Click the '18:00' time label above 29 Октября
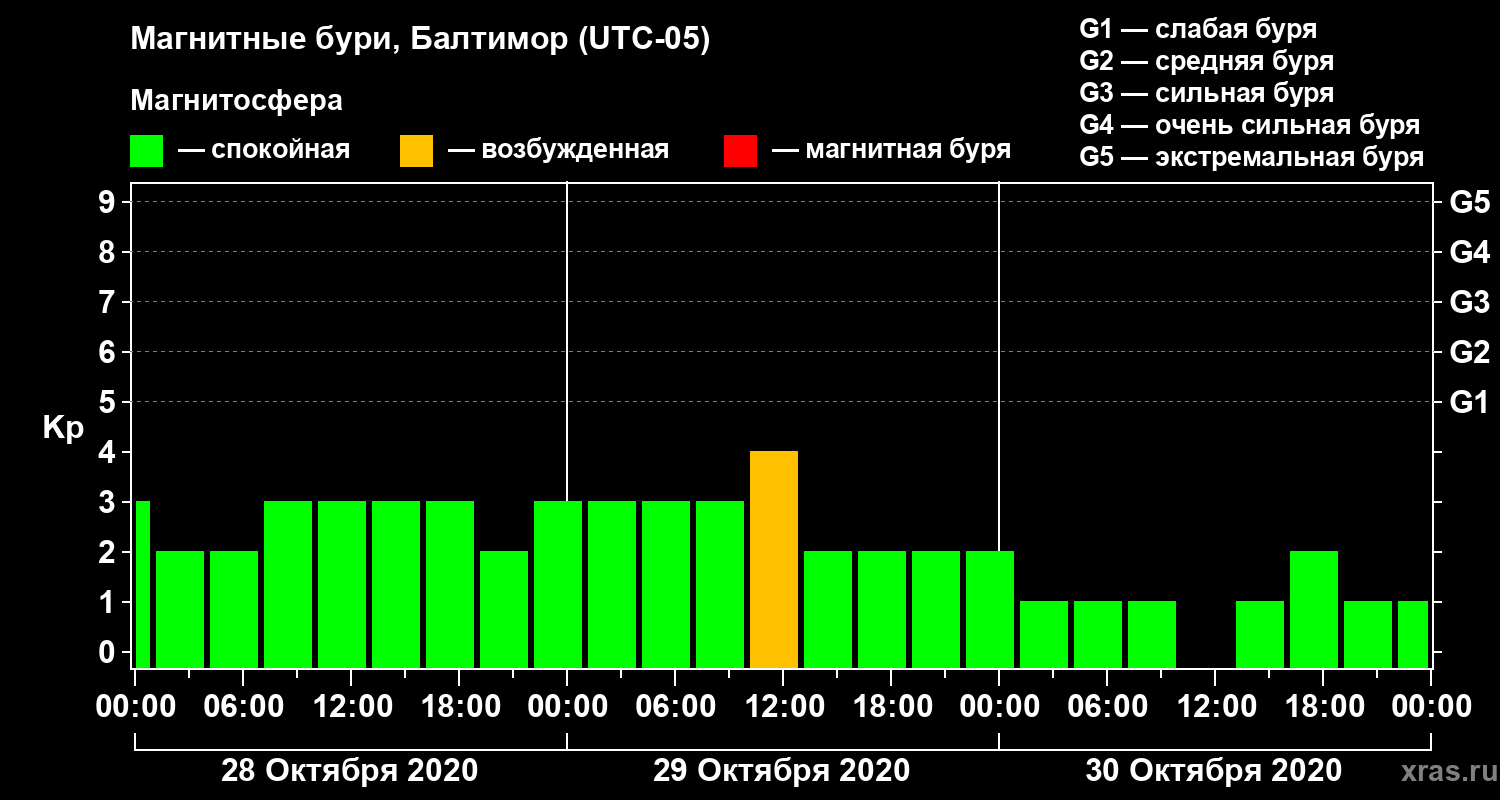This screenshot has width=1500, height=800. coord(891,706)
